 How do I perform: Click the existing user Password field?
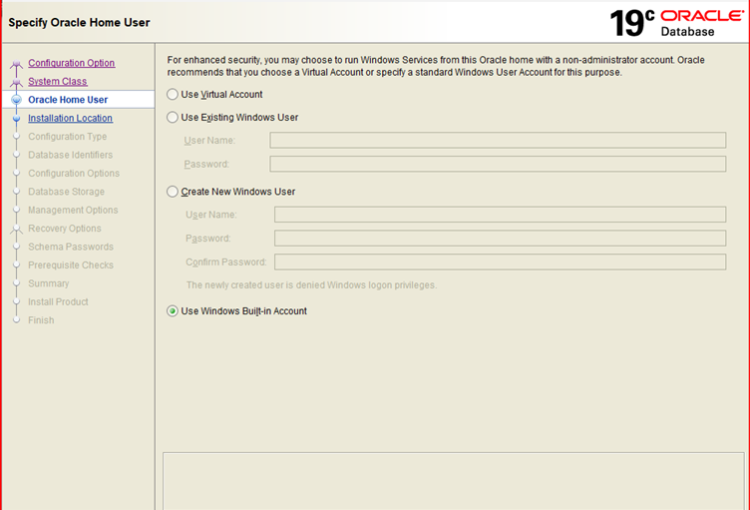click(x=497, y=164)
